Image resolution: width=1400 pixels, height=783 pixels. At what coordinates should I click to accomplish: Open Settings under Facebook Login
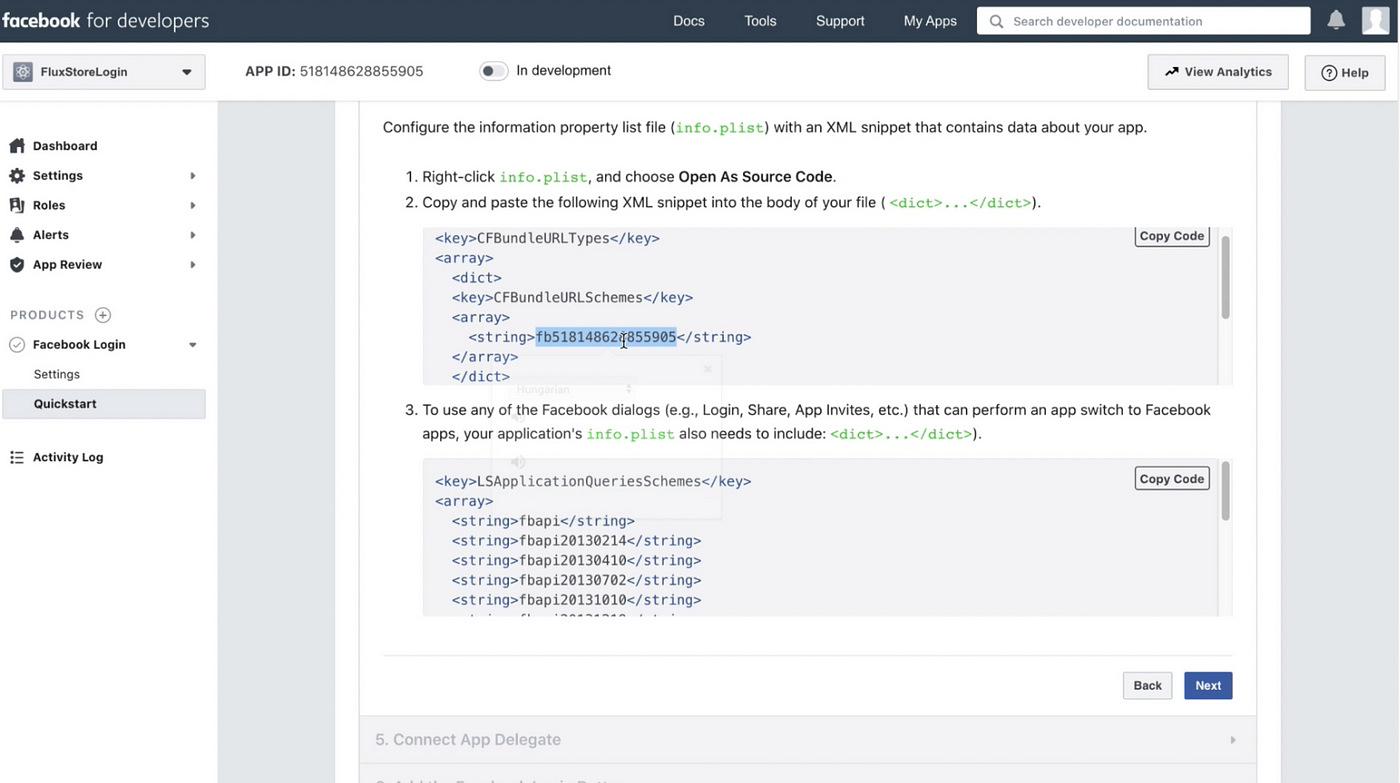coord(57,374)
